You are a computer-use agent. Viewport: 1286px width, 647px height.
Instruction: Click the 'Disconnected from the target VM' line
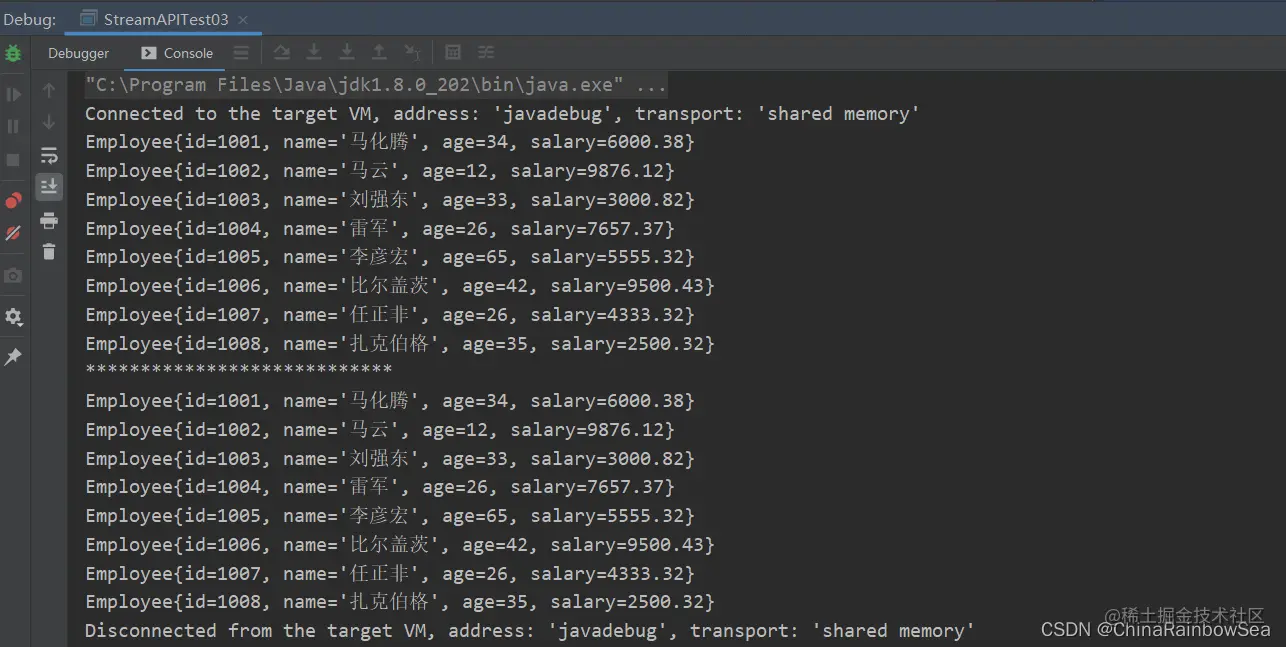pyautogui.click(x=530, y=631)
